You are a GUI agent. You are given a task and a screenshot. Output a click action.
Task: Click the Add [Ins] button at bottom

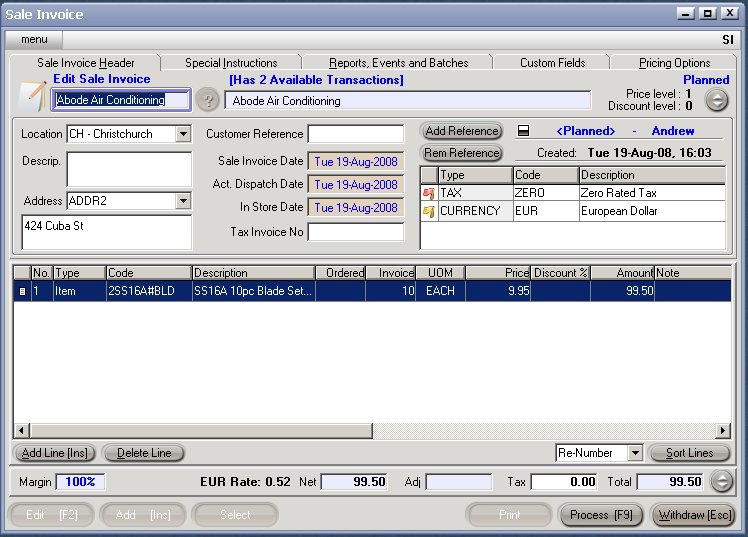click(143, 515)
